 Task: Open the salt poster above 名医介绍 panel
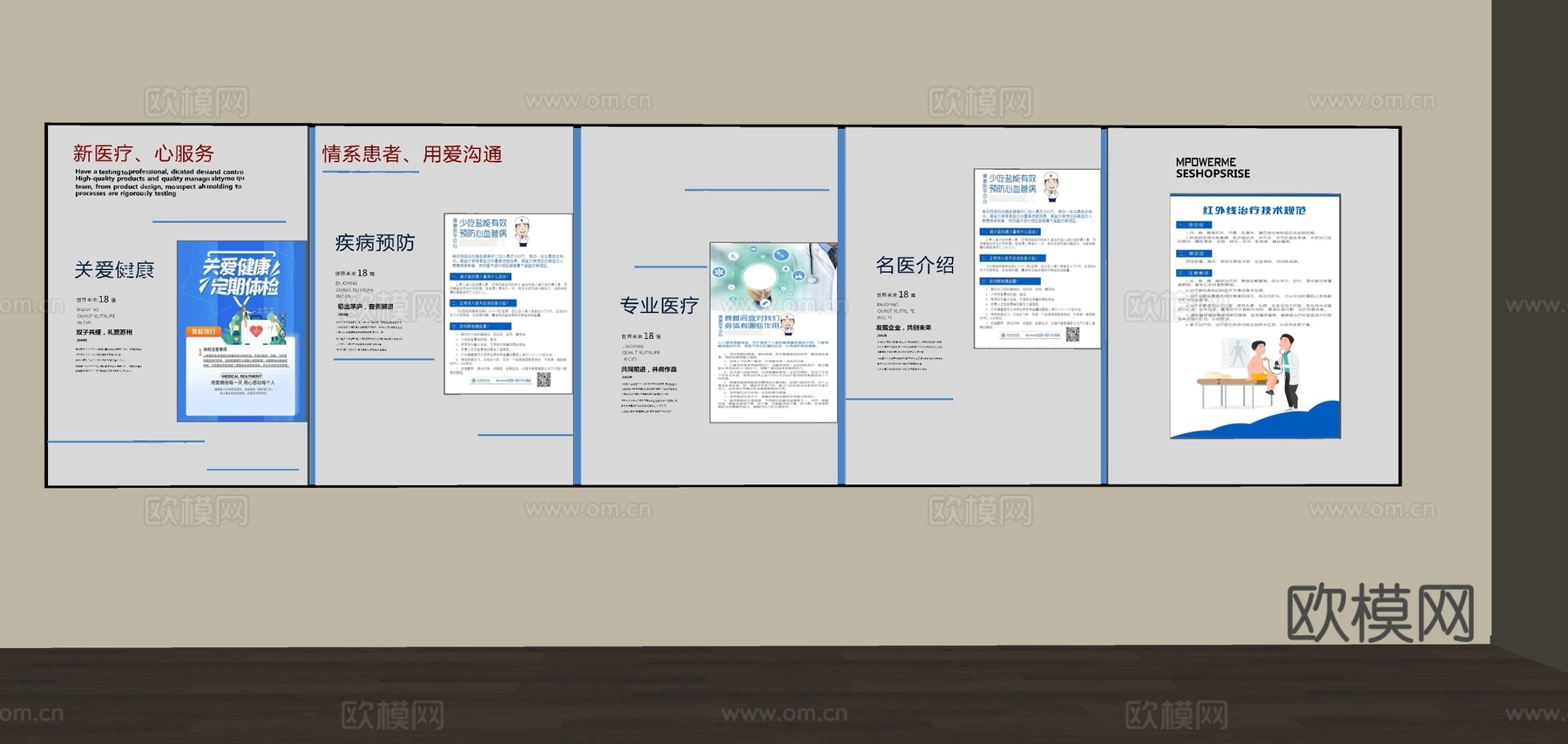pos(1037,259)
